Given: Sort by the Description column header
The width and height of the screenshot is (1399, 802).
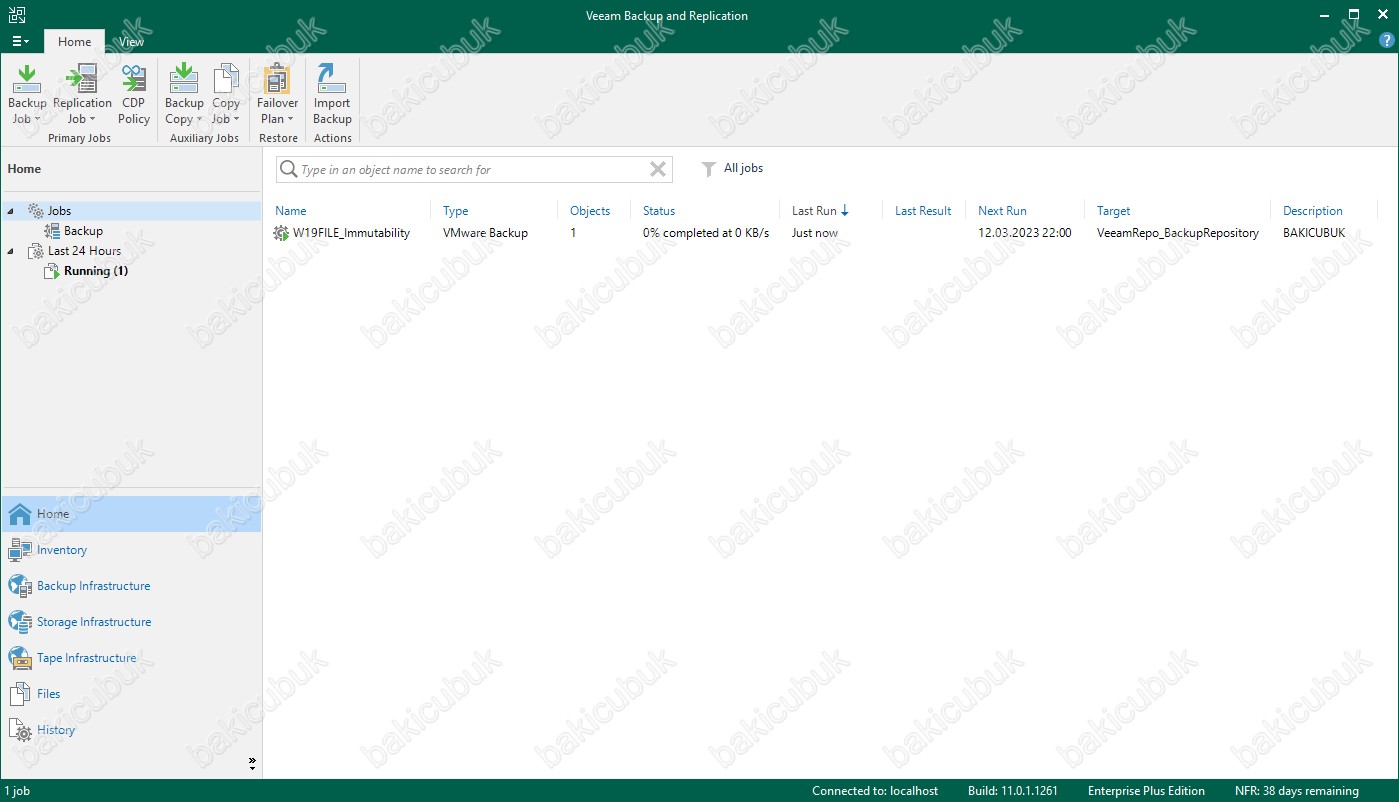Looking at the screenshot, I should (1313, 211).
